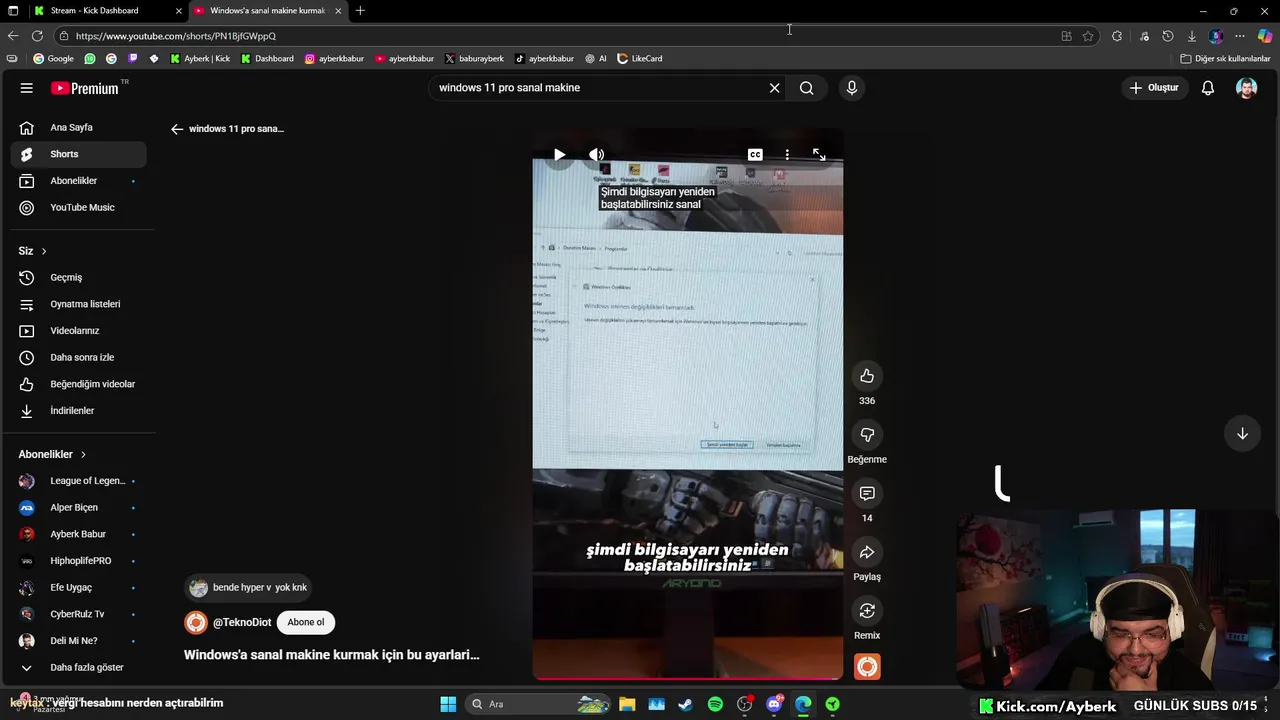Open the sound/channel thumbnail below Remix

tap(867, 666)
